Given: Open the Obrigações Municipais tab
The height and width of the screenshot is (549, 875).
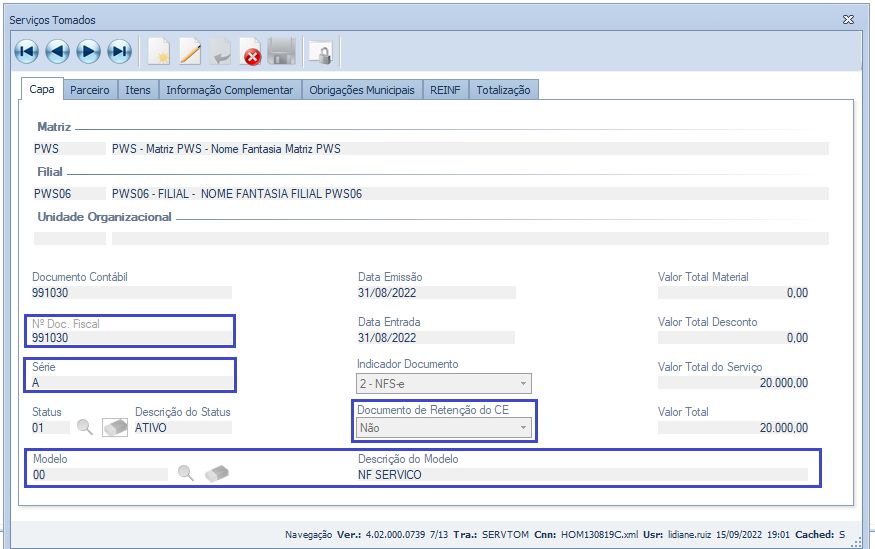Looking at the screenshot, I should (x=361, y=90).
